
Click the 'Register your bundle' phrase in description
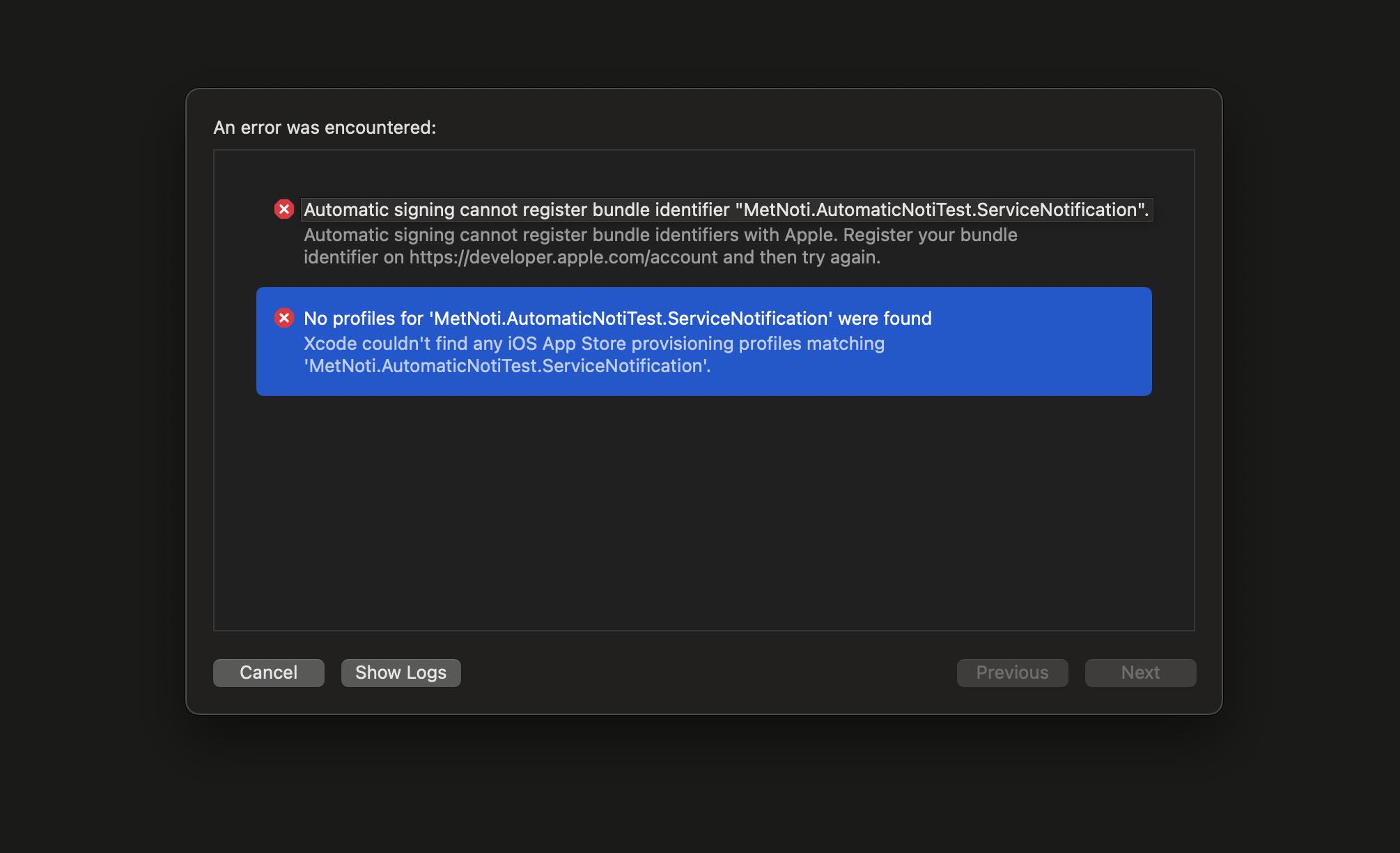[x=930, y=235]
